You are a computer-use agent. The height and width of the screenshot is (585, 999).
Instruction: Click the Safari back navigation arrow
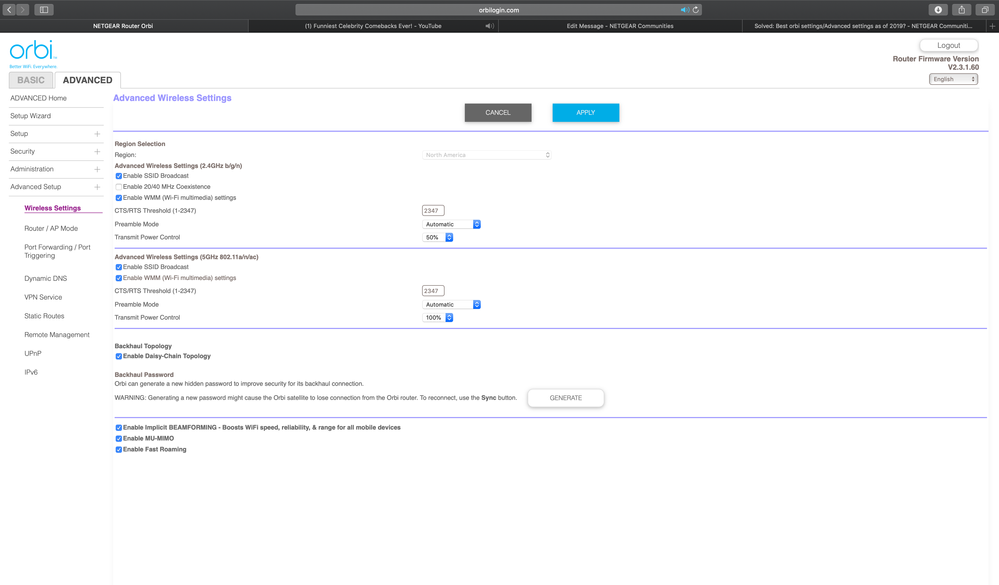[x=9, y=10]
